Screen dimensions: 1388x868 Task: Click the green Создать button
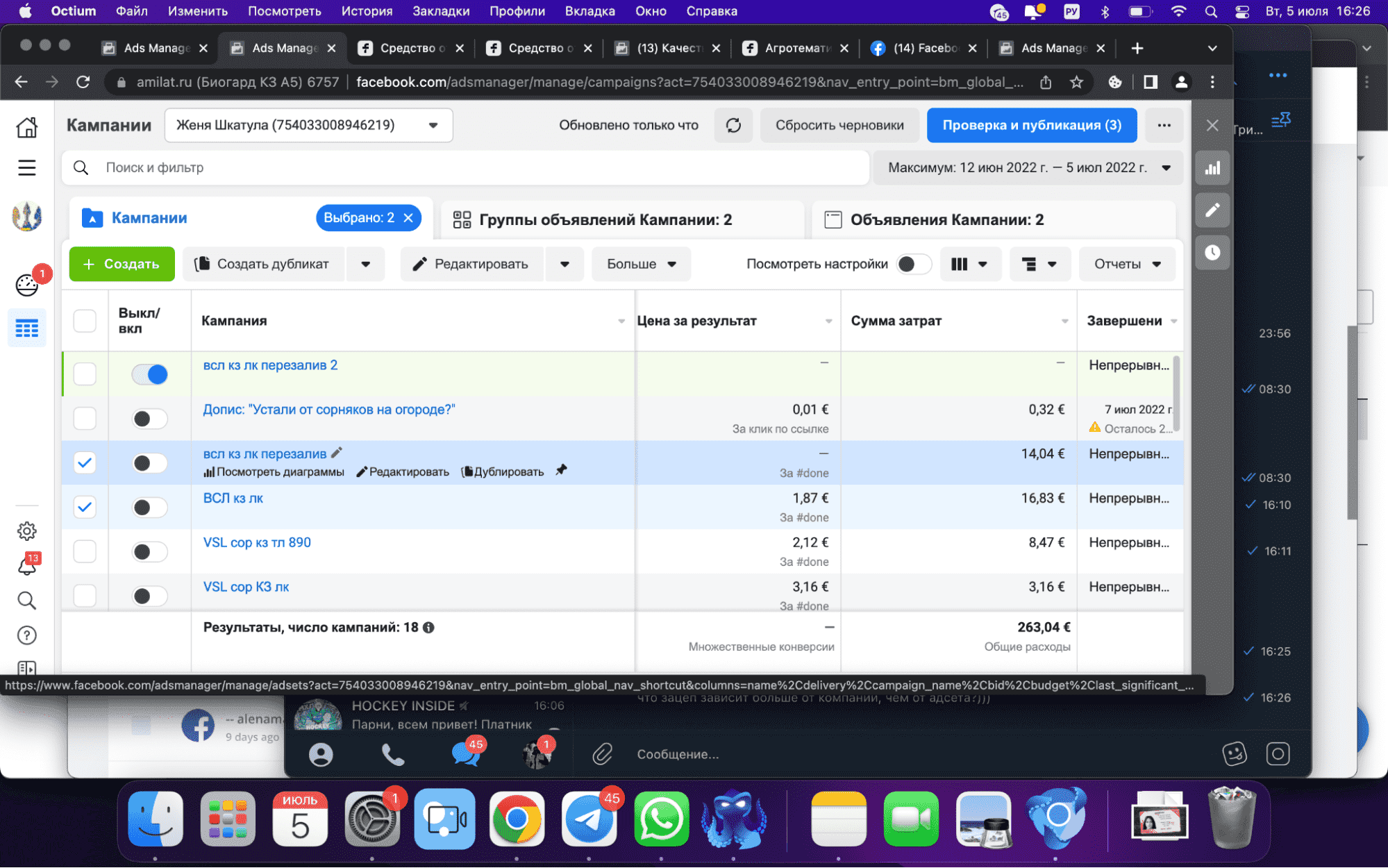coord(122,264)
